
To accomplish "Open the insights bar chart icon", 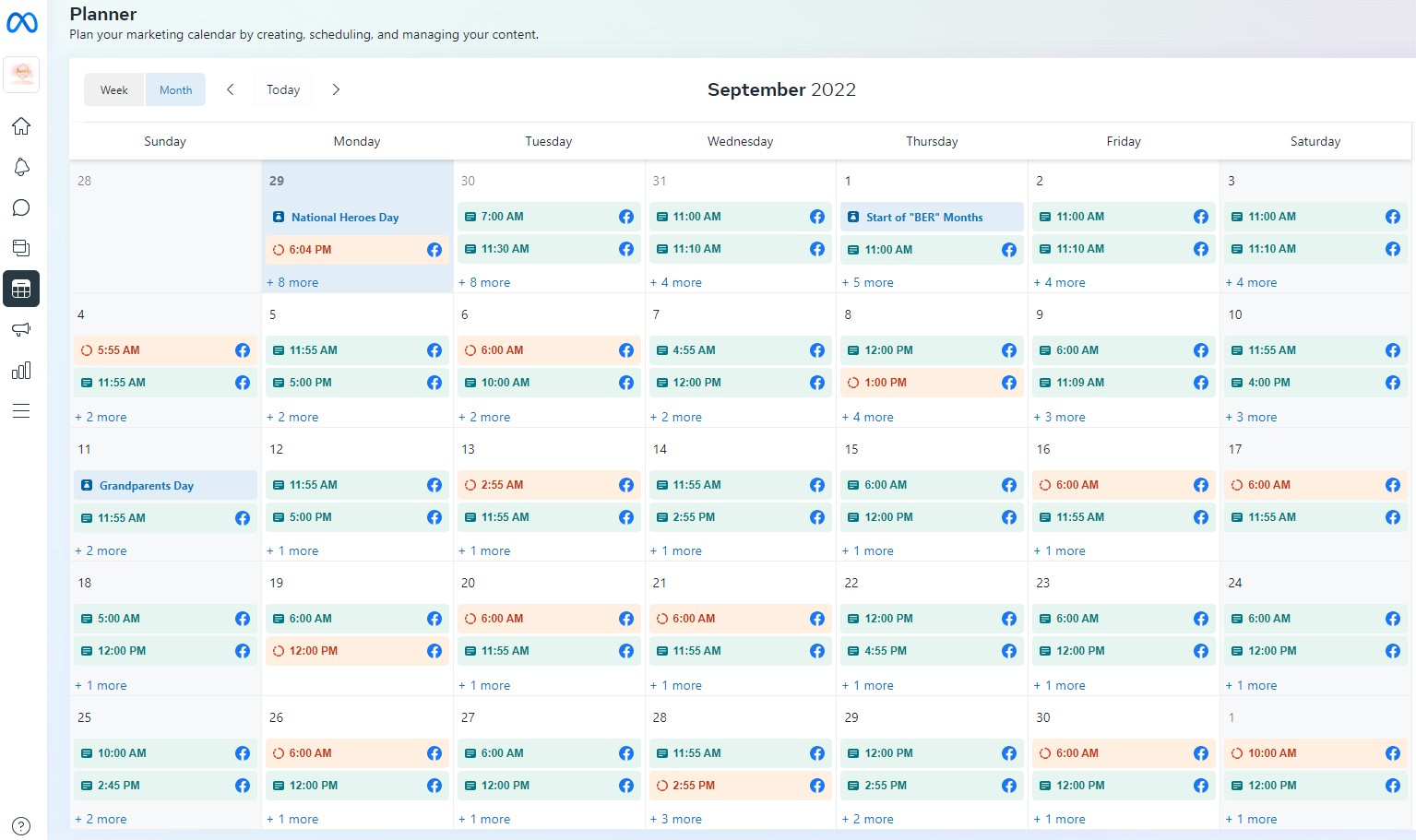I will (x=21, y=370).
